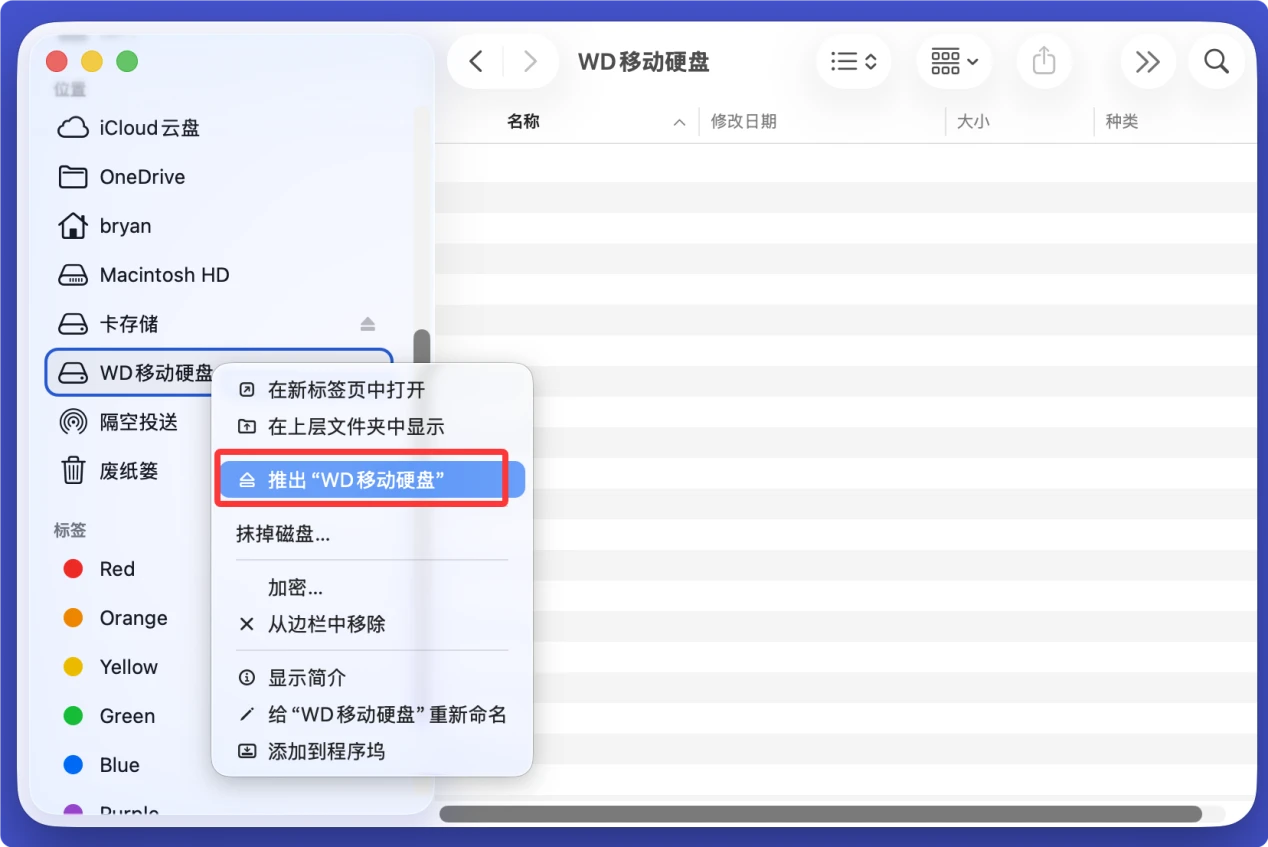Click the green full-screen button
The image size is (1268, 847).
[127, 62]
